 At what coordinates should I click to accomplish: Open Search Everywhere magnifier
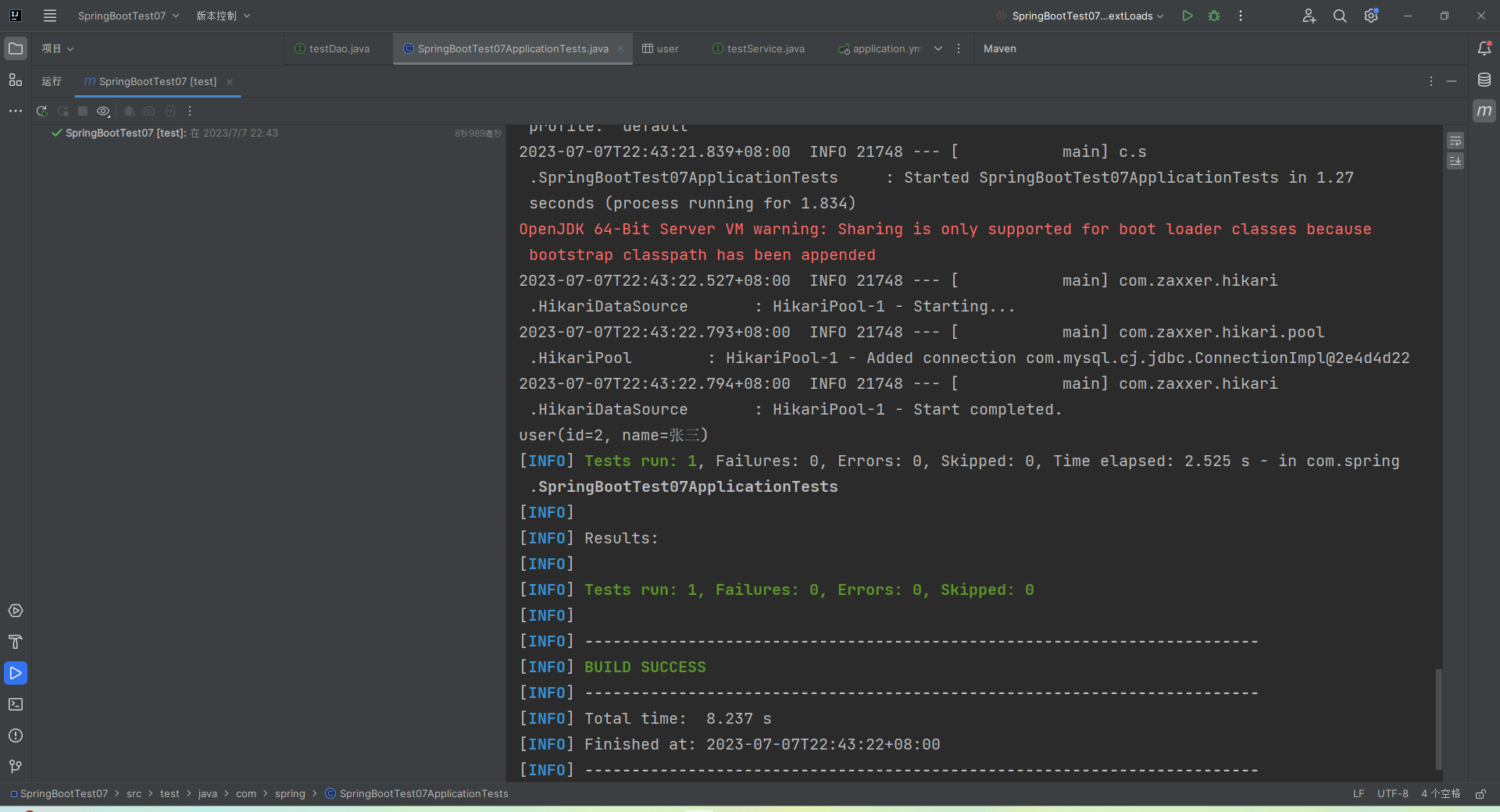(x=1340, y=16)
